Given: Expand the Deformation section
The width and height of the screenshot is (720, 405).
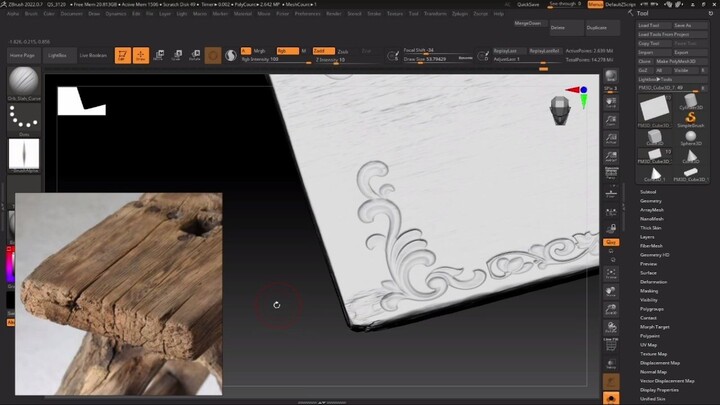Looking at the screenshot, I should [x=653, y=282].
